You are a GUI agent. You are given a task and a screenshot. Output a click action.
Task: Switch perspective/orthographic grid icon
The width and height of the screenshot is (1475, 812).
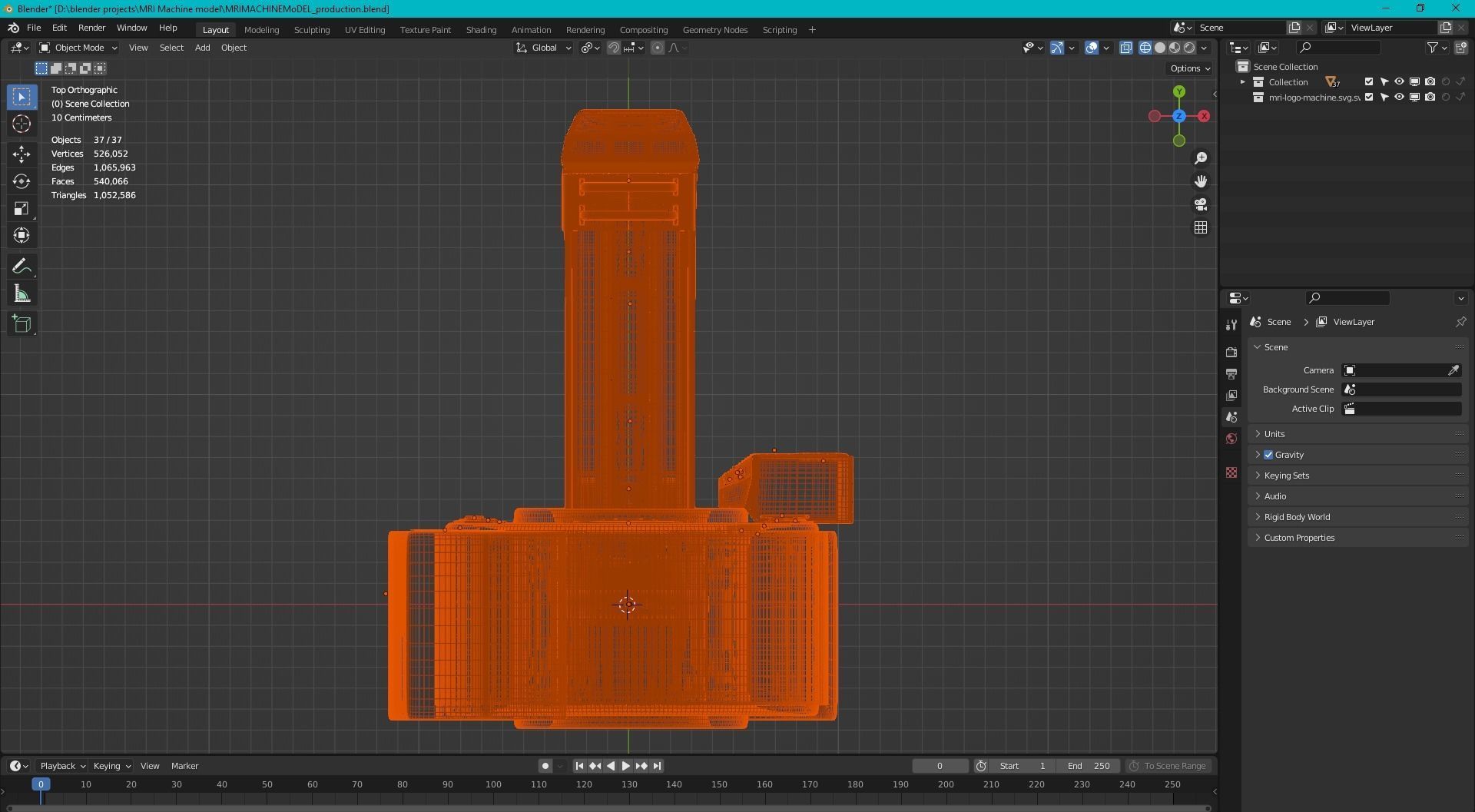tap(1201, 227)
